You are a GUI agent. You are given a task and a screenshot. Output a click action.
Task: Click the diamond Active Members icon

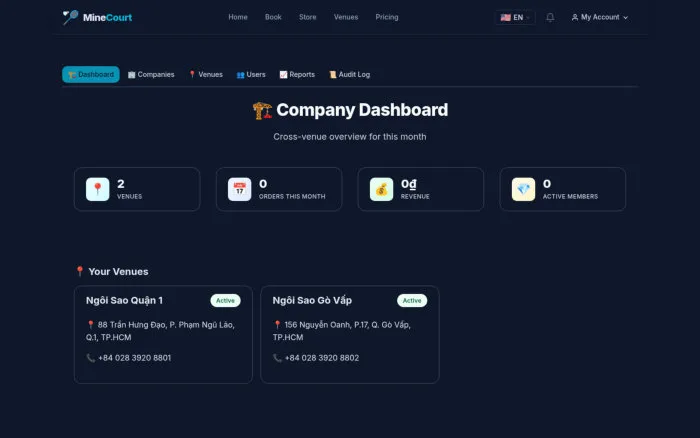(523, 189)
